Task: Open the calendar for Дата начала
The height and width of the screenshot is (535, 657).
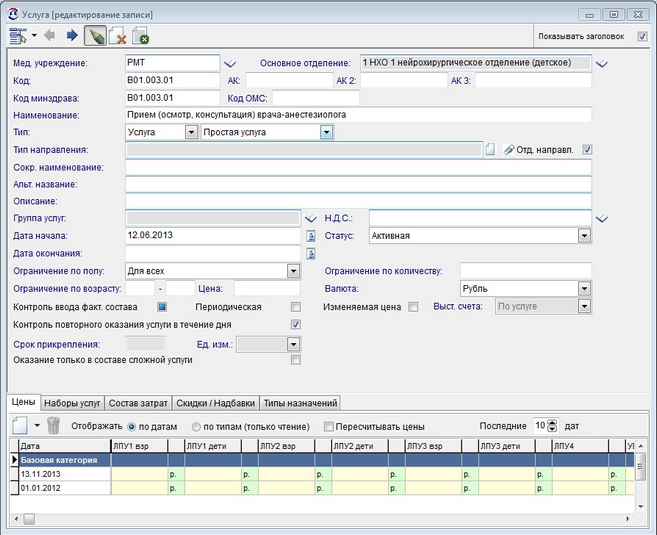Action: [x=310, y=236]
